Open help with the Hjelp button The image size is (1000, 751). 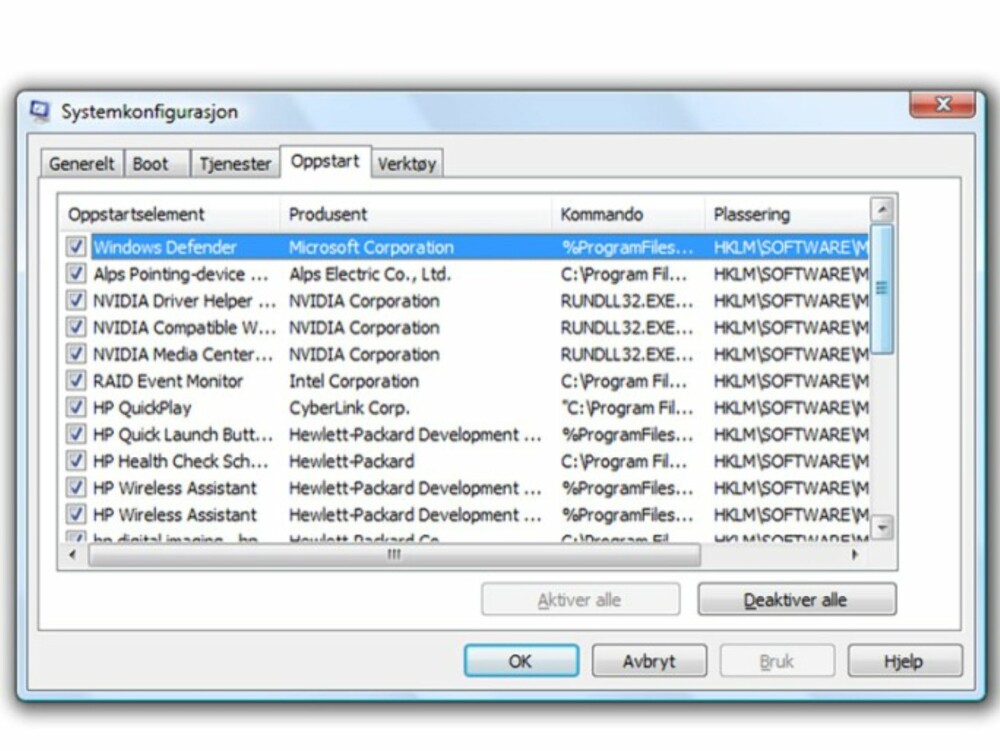(905, 660)
